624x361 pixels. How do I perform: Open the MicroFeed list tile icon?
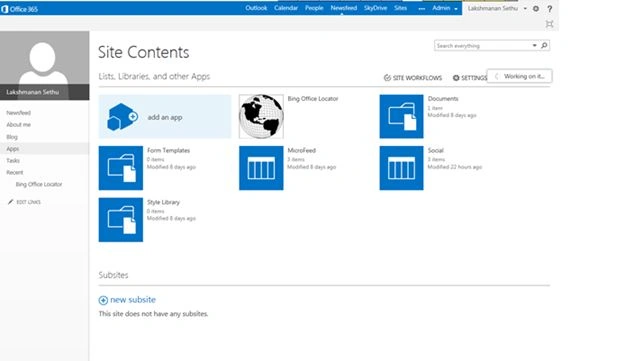pyautogui.click(x=261, y=168)
